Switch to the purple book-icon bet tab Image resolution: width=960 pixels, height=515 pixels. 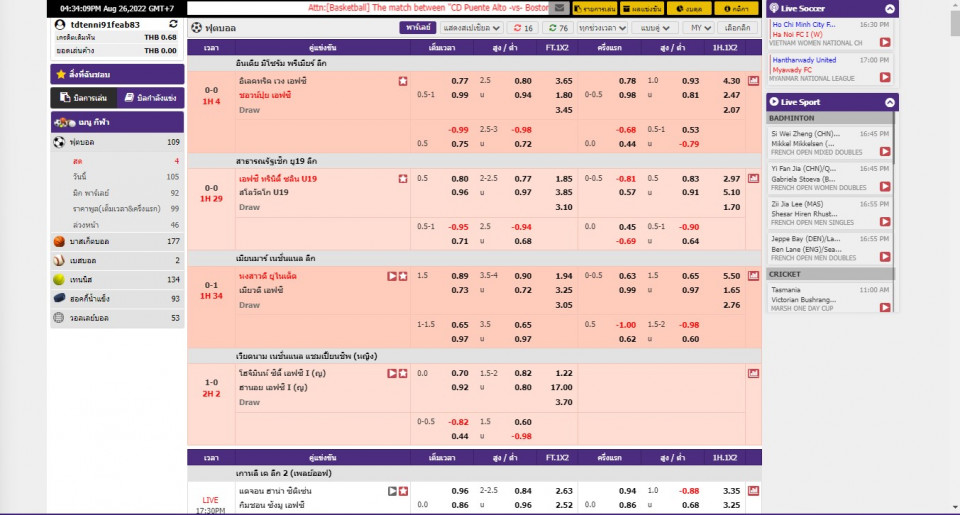point(150,98)
